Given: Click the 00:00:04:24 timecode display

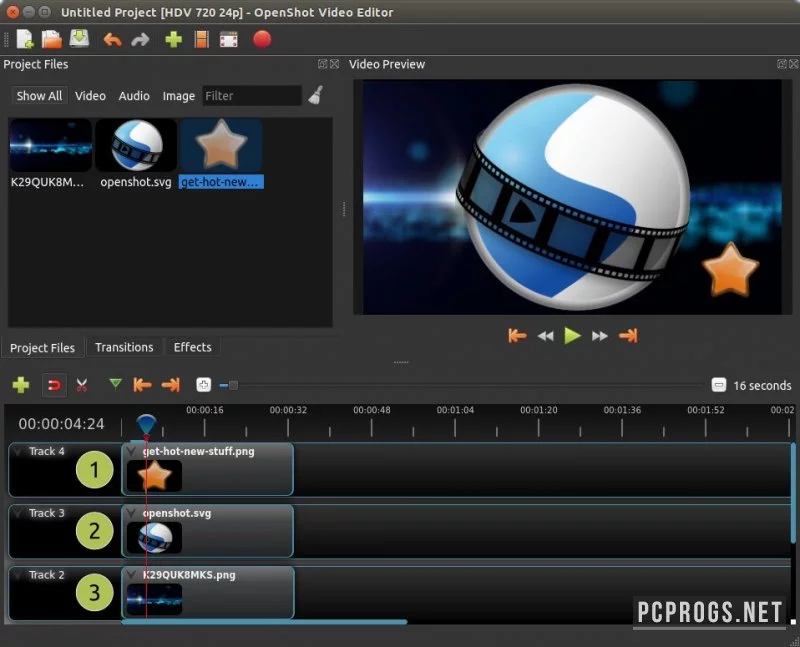Looking at the screenshot, I should [61, 424].
